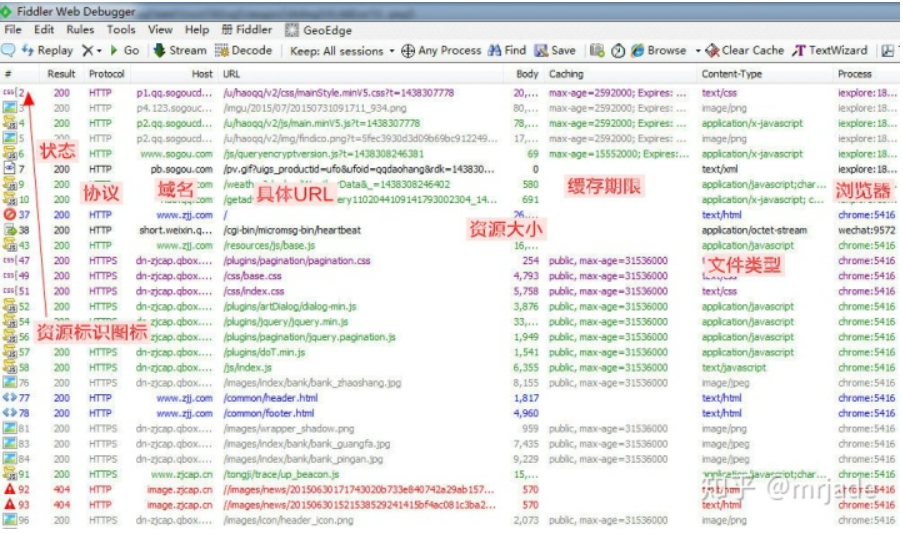Select URL /common/footer.html
Image resolution: width=903 pixels, height=534 pixels.
click(268, 413)
